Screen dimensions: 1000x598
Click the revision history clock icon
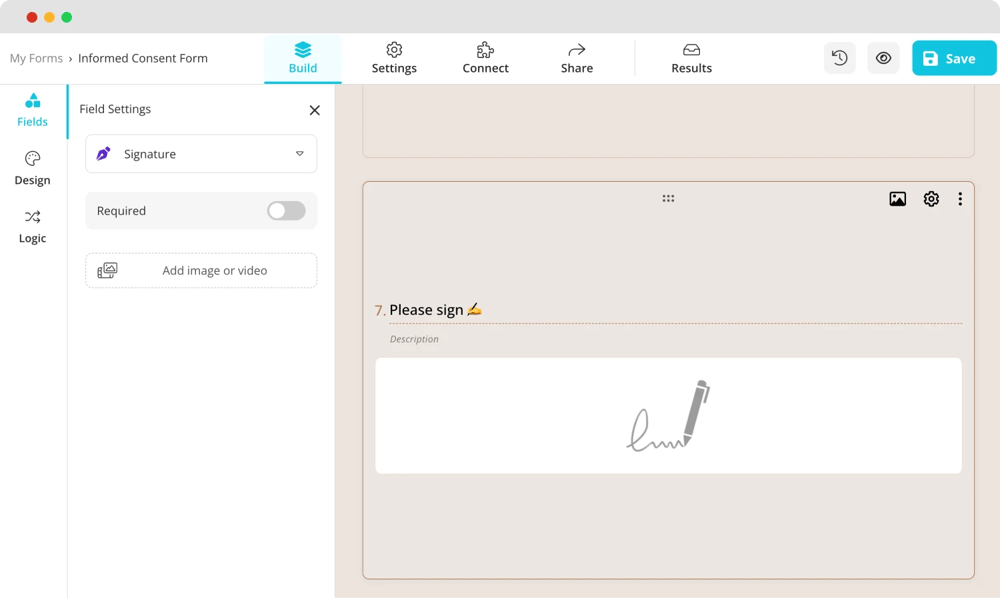coord(839,58)
